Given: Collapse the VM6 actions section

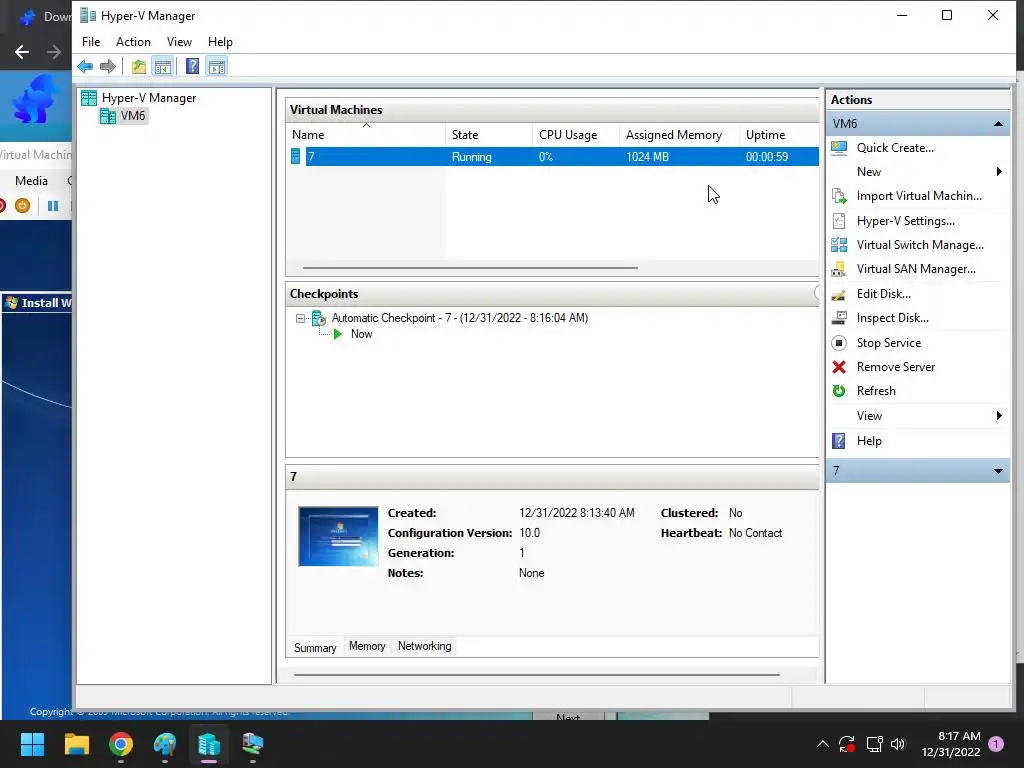Looking at the screenshot, I should tap(998, 123).
